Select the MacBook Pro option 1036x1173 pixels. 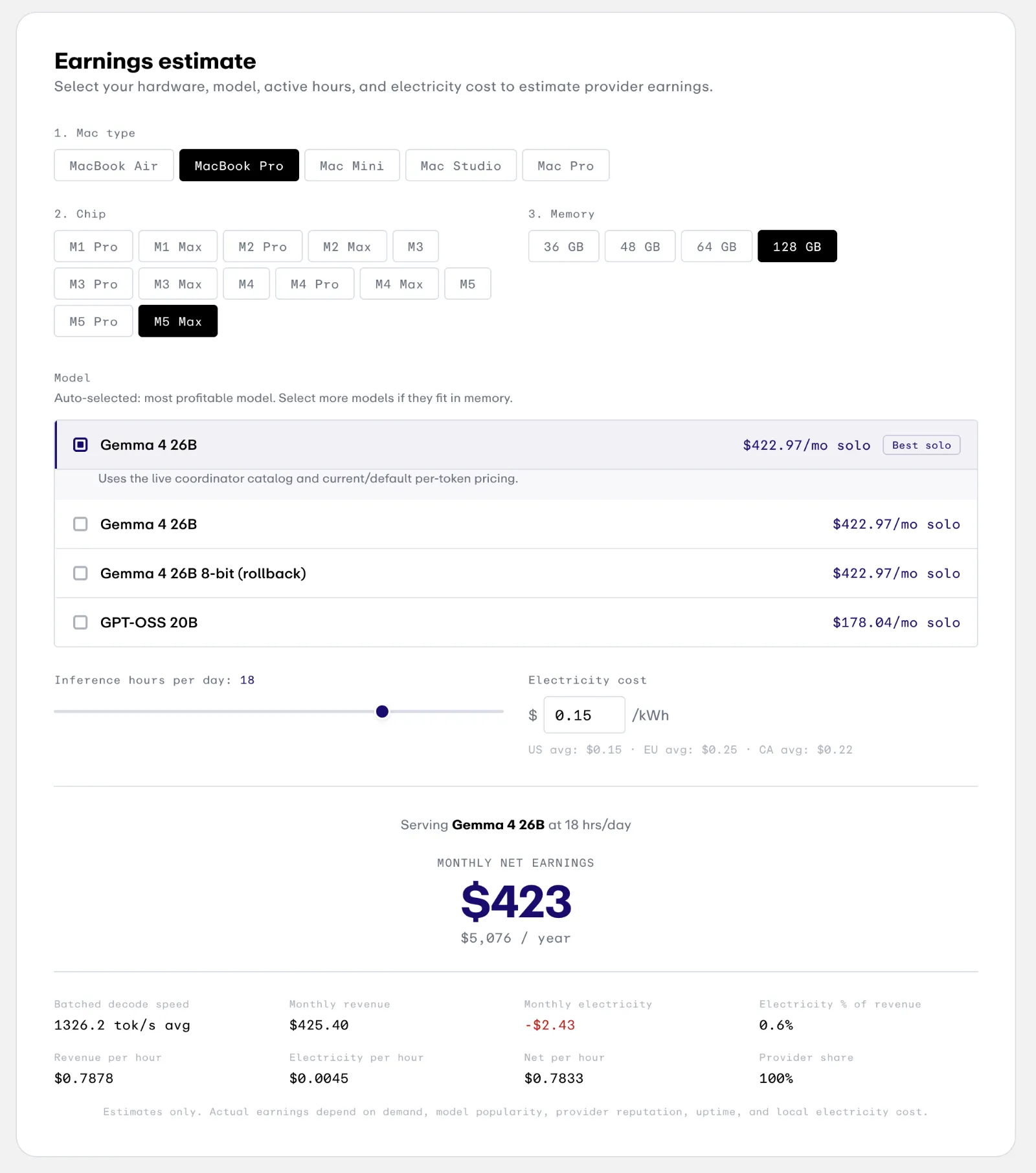(x=239, y=166)
